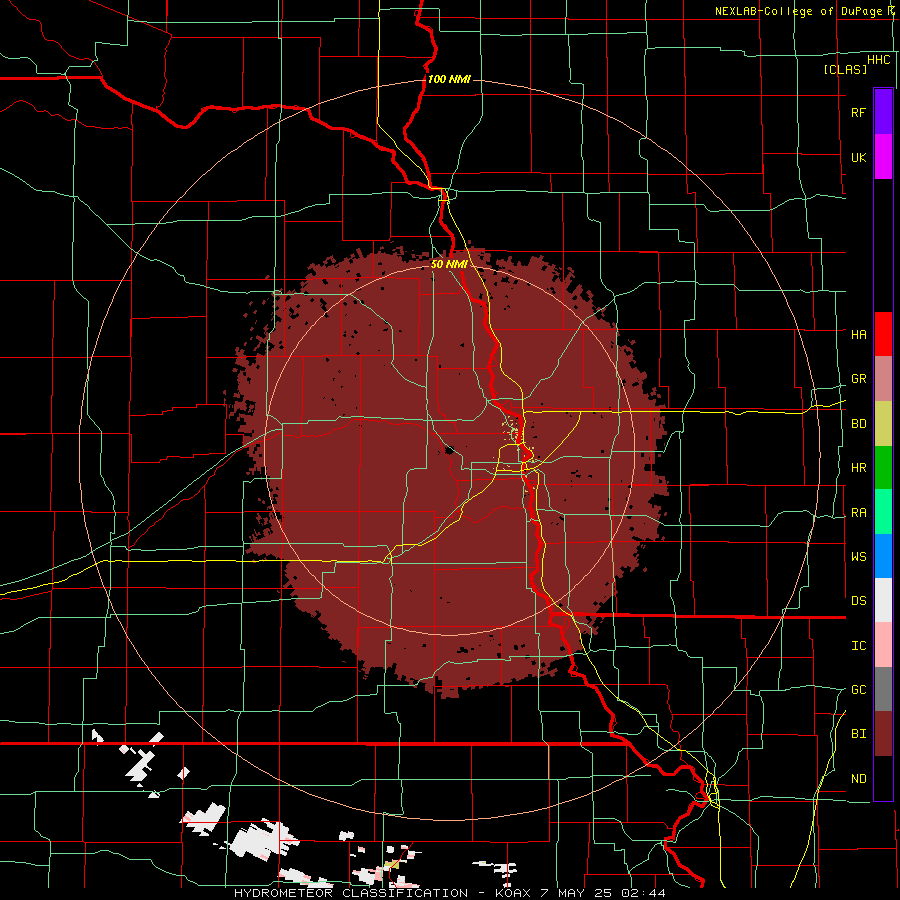Click the RF purple legend color block
This screenshot has width=900, height=900.
tap(883, 112)
